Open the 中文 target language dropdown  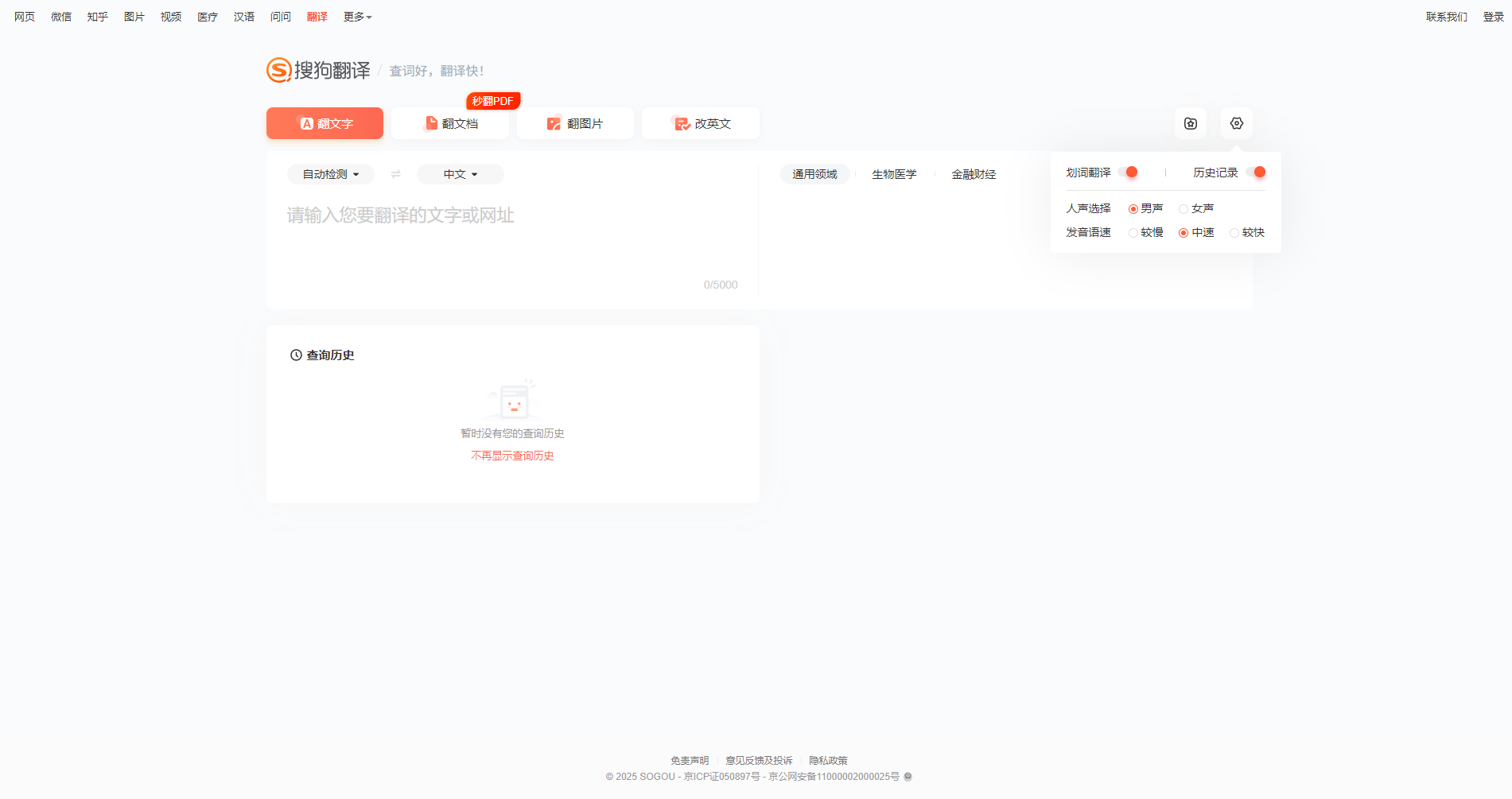click(x=460, y=173)
